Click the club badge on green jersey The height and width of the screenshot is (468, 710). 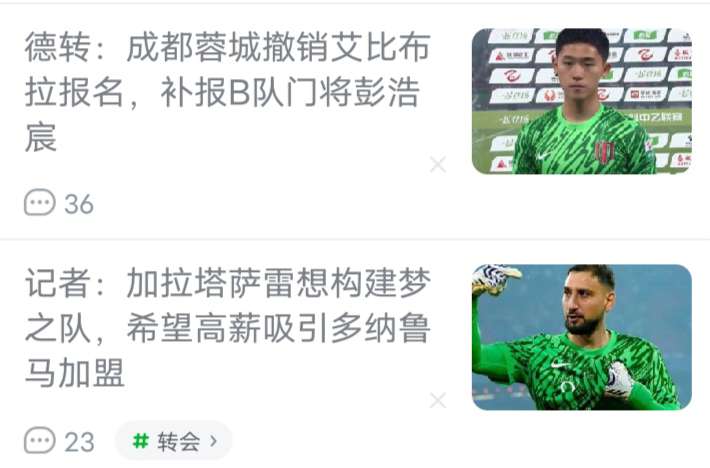pos(604,151)
